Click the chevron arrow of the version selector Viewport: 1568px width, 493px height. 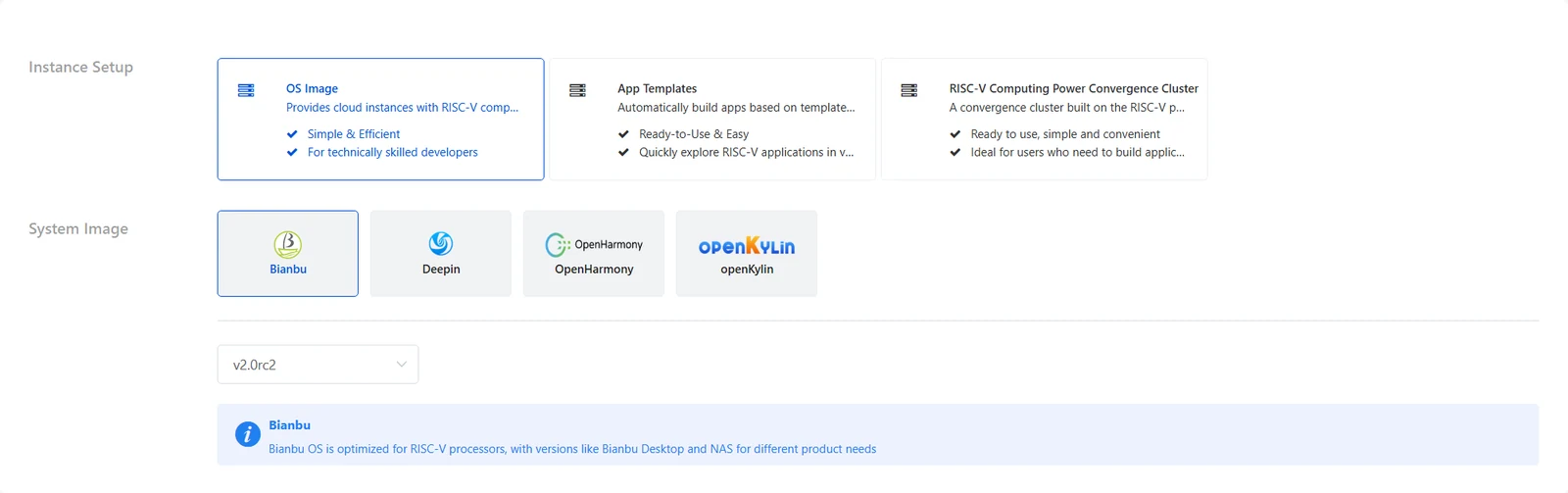tap(401, 365)
